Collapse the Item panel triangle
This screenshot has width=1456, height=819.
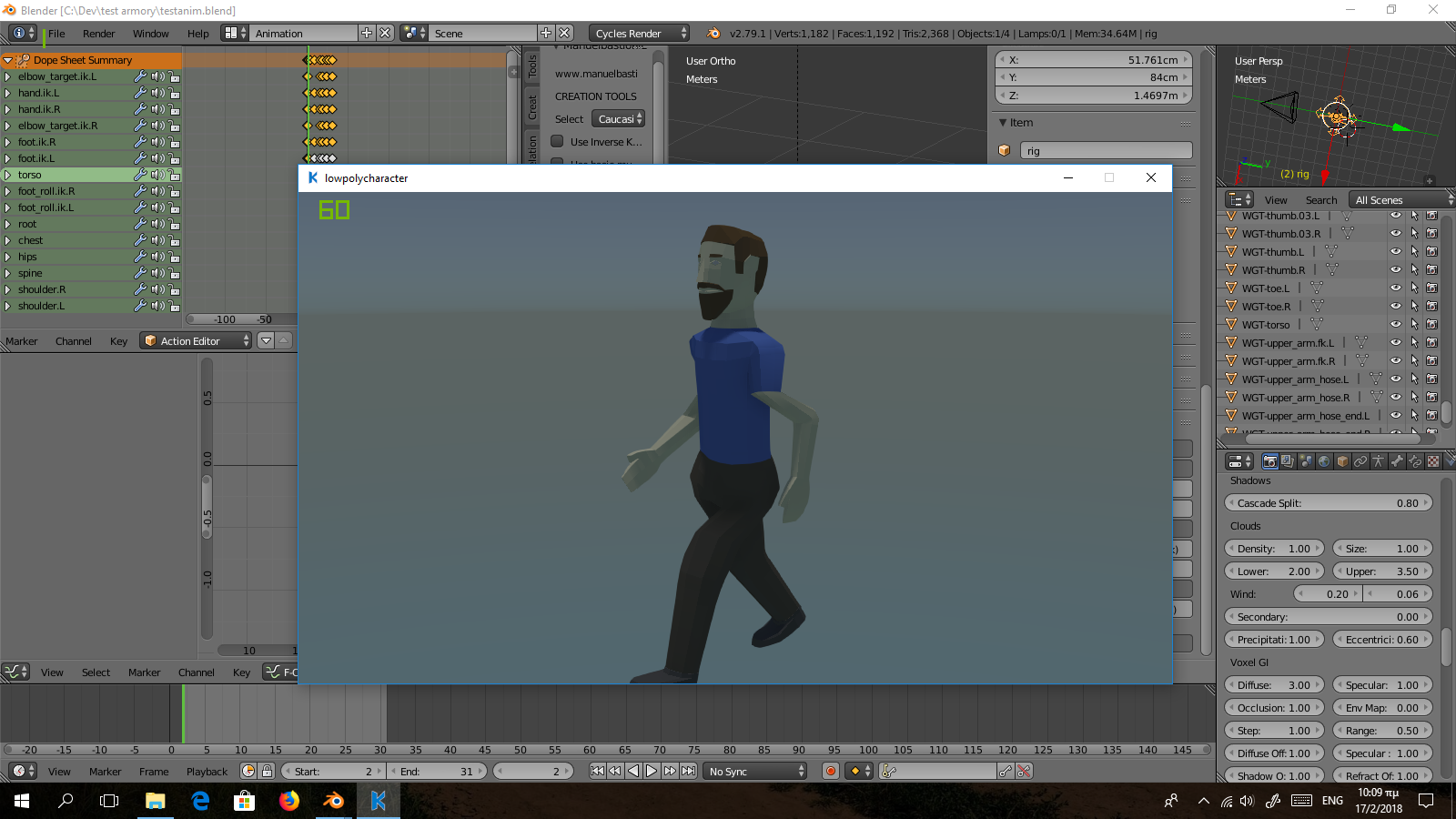coord(1003,122)
